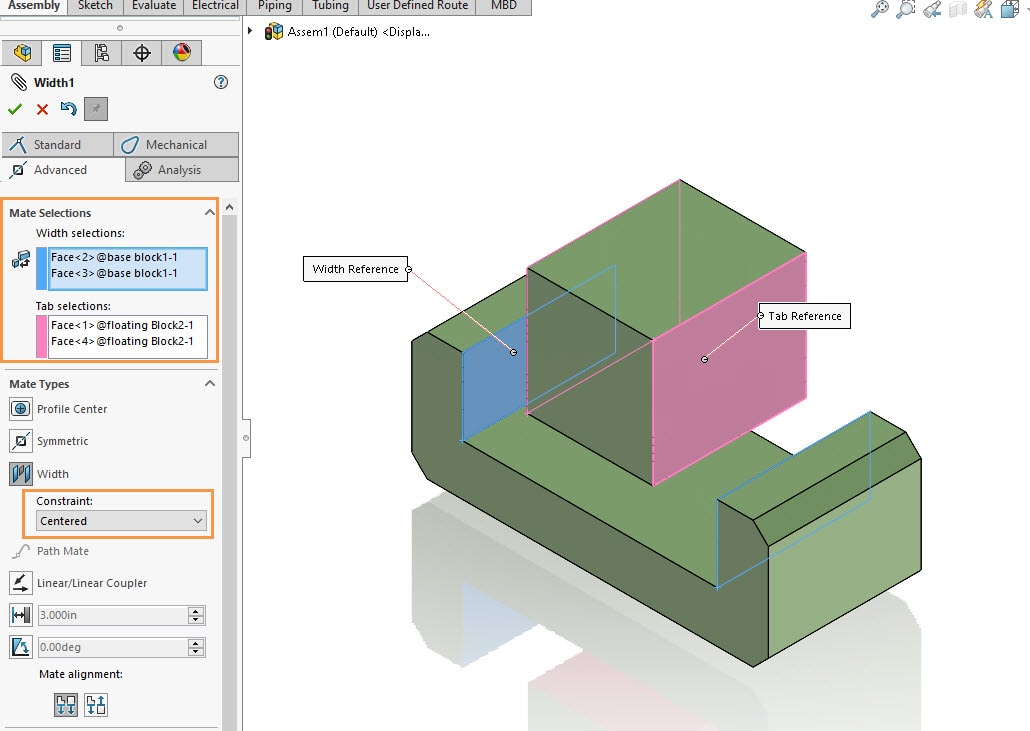Image resolution: width=1030 pixels, height=731 pixels.
Task: Choose the Width mate type
Action: (x=39, y=474)
